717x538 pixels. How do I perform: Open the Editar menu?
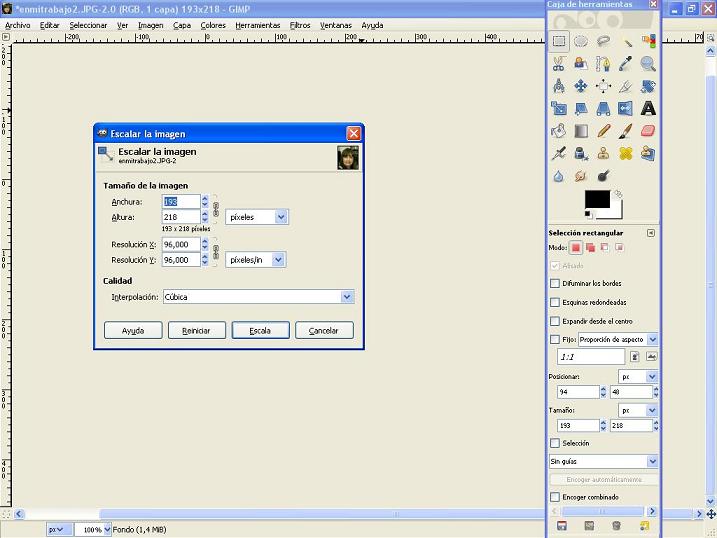(49, 26)
